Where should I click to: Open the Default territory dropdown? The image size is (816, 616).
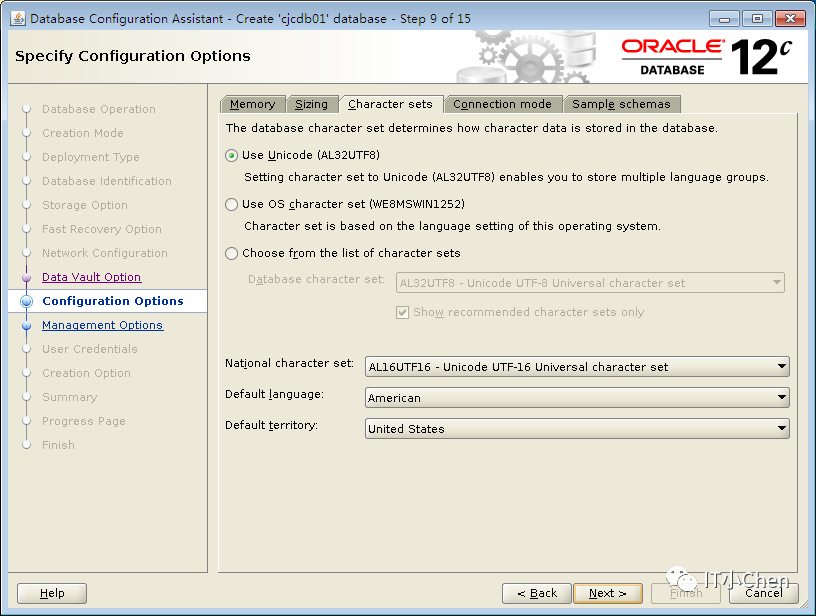(x=577, y=429)
